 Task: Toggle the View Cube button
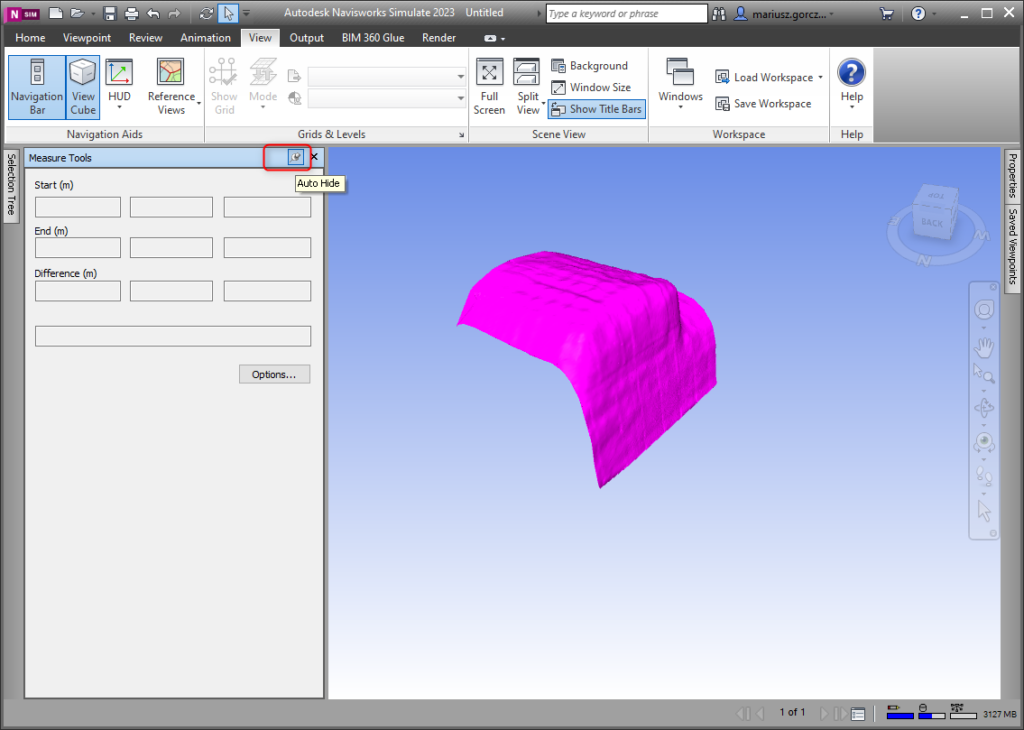pyautogui.click(x=83, y=86)
